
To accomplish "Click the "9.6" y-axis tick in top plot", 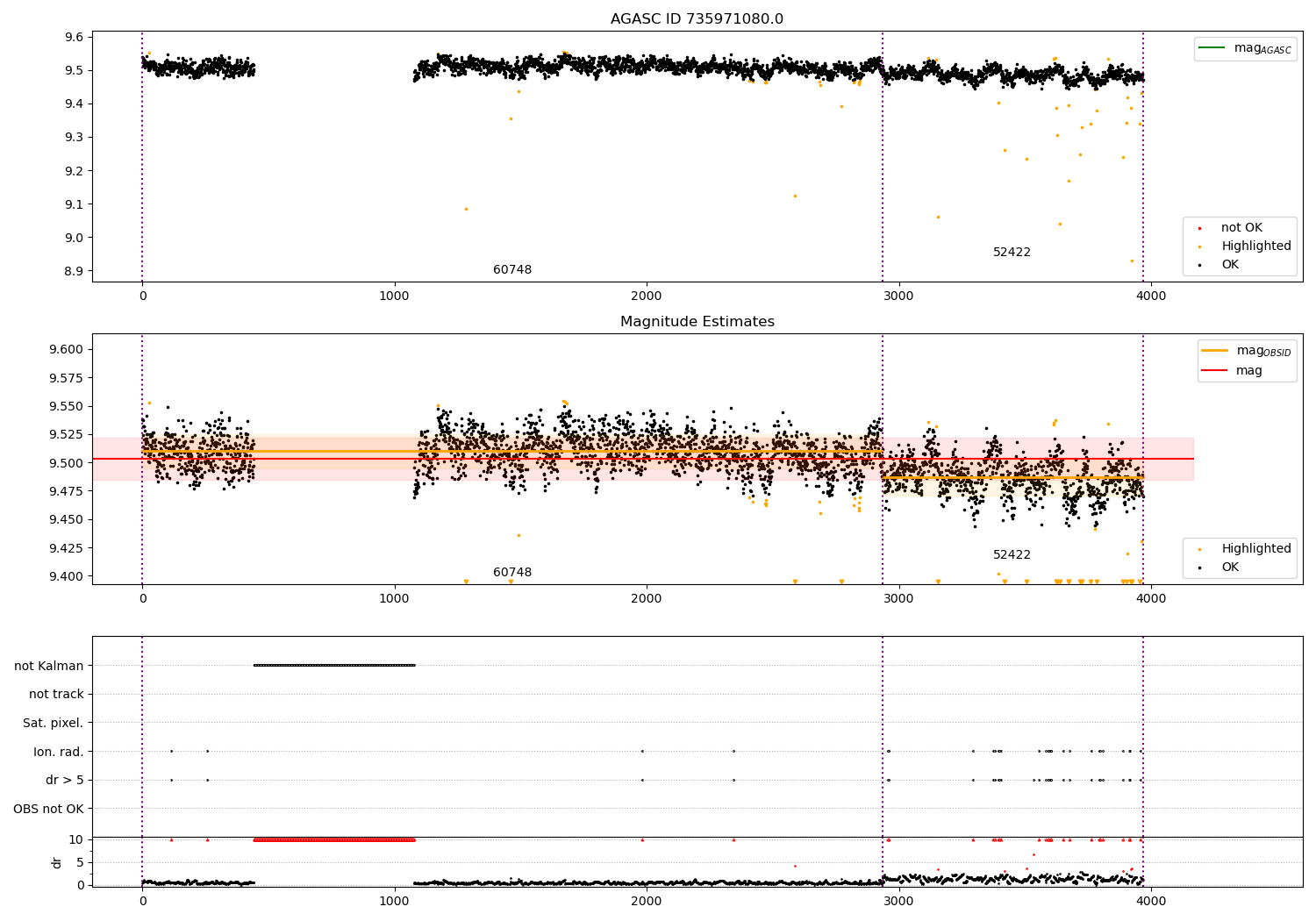I will pyautogui.click(x=75, y=37).
